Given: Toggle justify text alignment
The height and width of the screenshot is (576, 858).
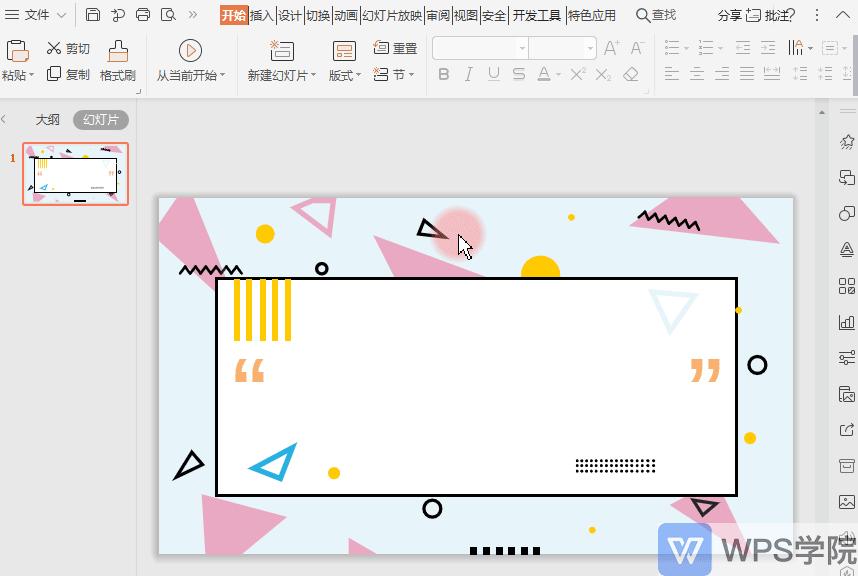Looking at the screenshot, I should tap(748, 72).
